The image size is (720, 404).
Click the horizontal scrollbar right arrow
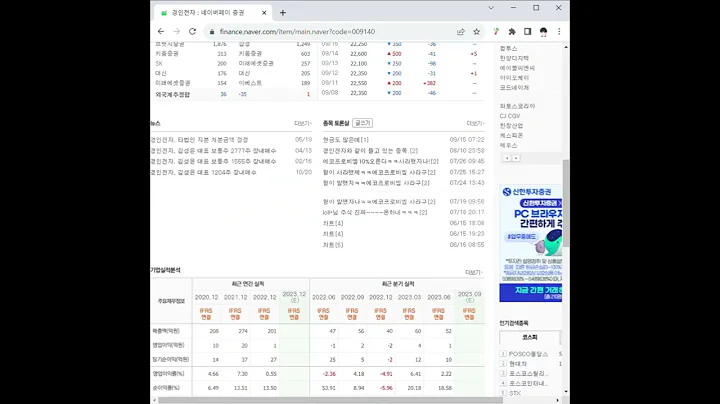(557, 400)
